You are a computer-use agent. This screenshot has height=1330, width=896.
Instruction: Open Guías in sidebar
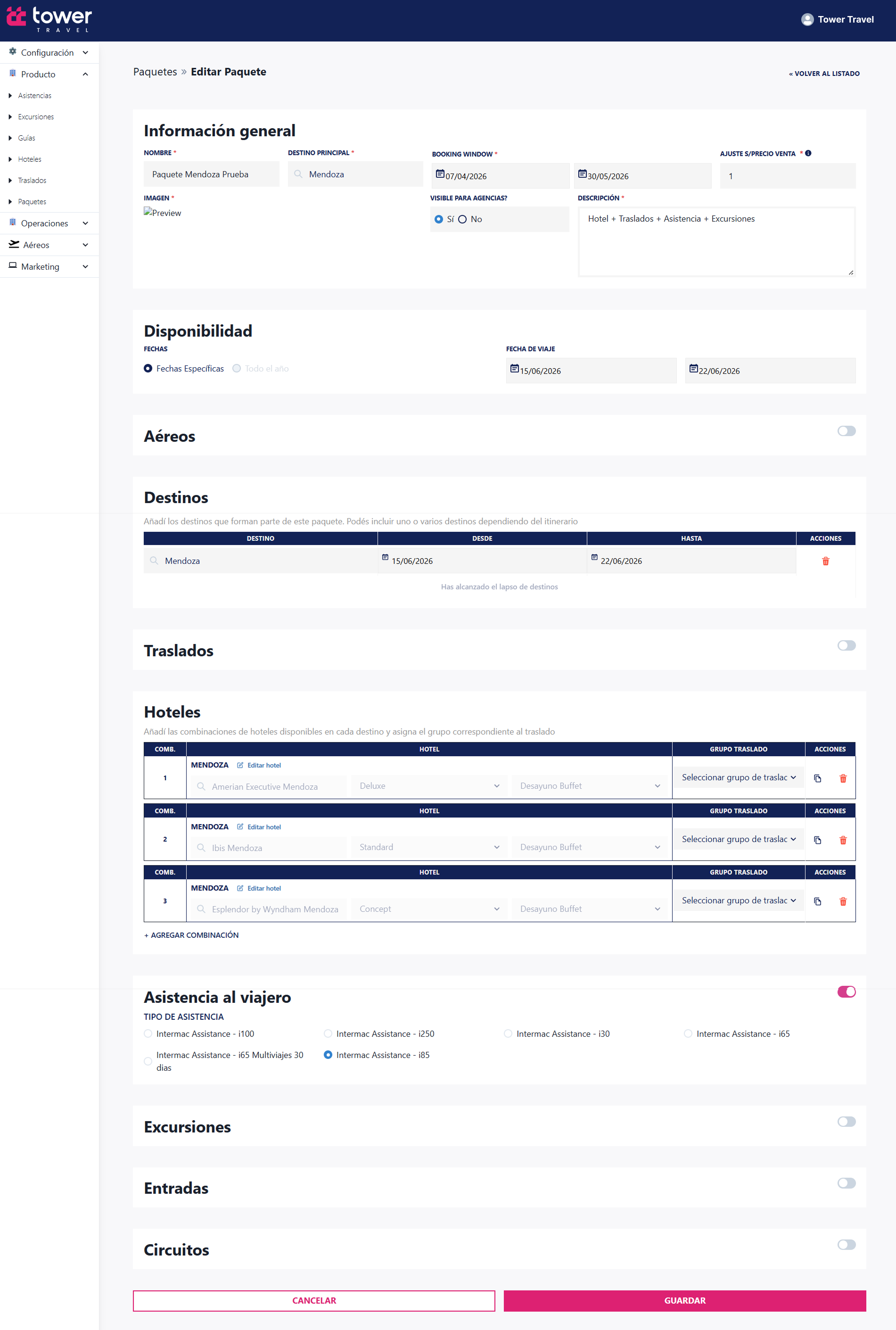coord(26,138)
